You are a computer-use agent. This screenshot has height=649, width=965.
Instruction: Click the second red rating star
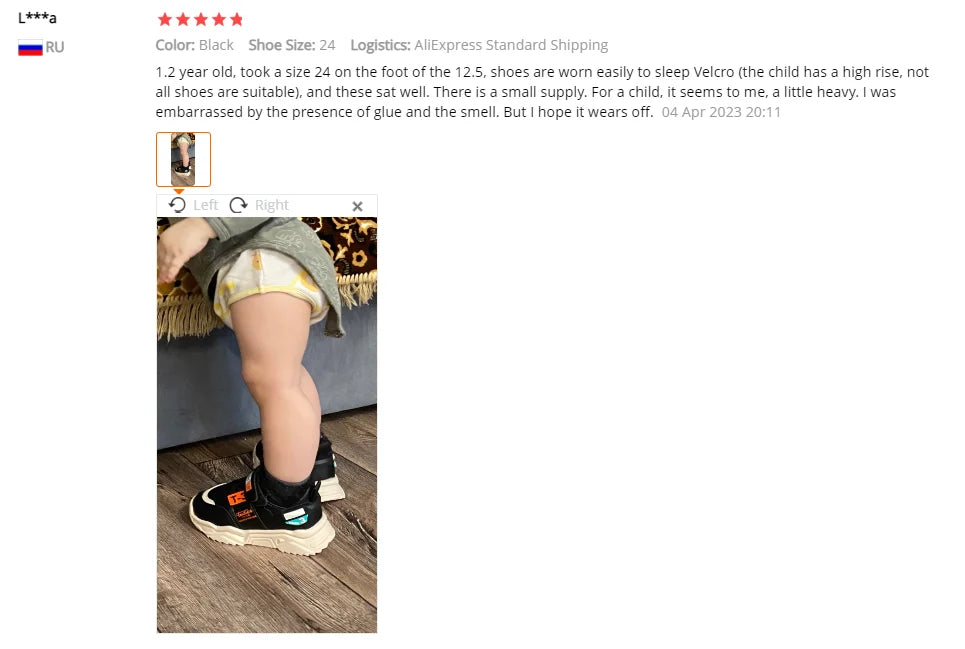pos(183,20)
